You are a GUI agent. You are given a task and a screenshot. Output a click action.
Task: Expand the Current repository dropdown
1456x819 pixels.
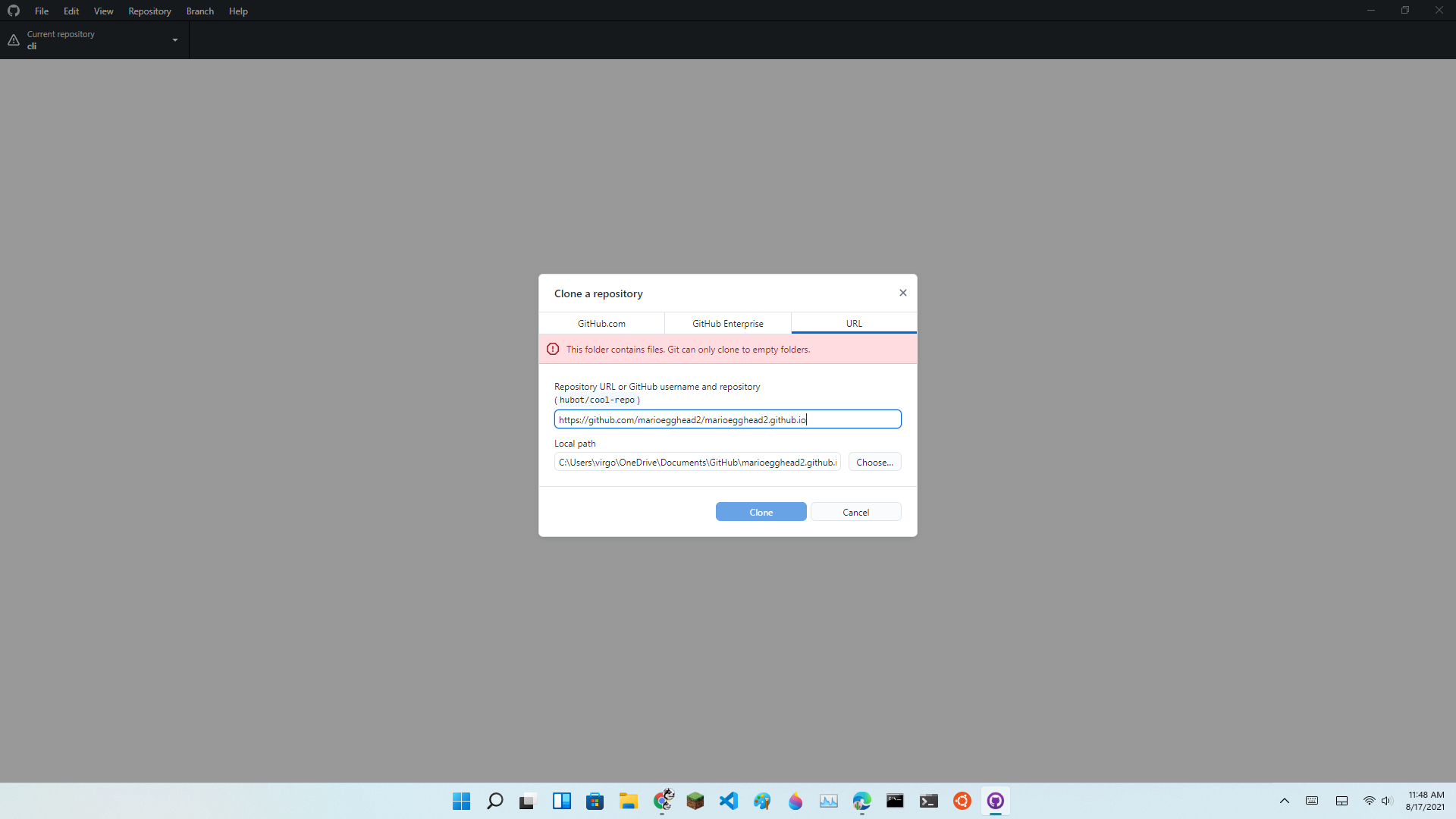click(95, 40)
